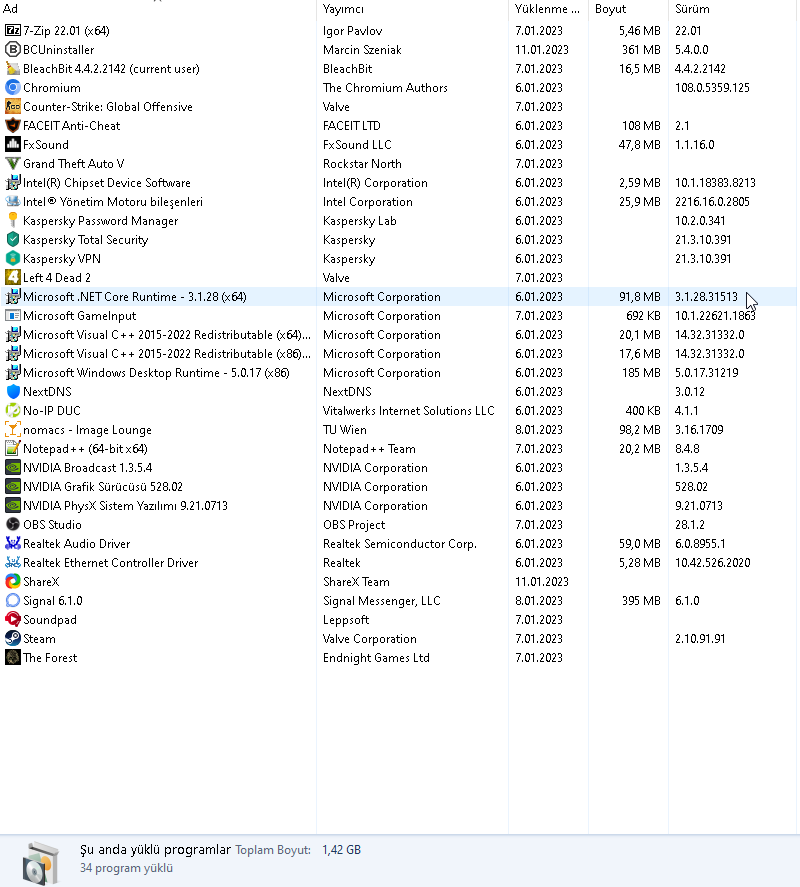Click the FxSound icon
Image resolution: width=800 pixels, height=887 pixels.
click(12, 144)
